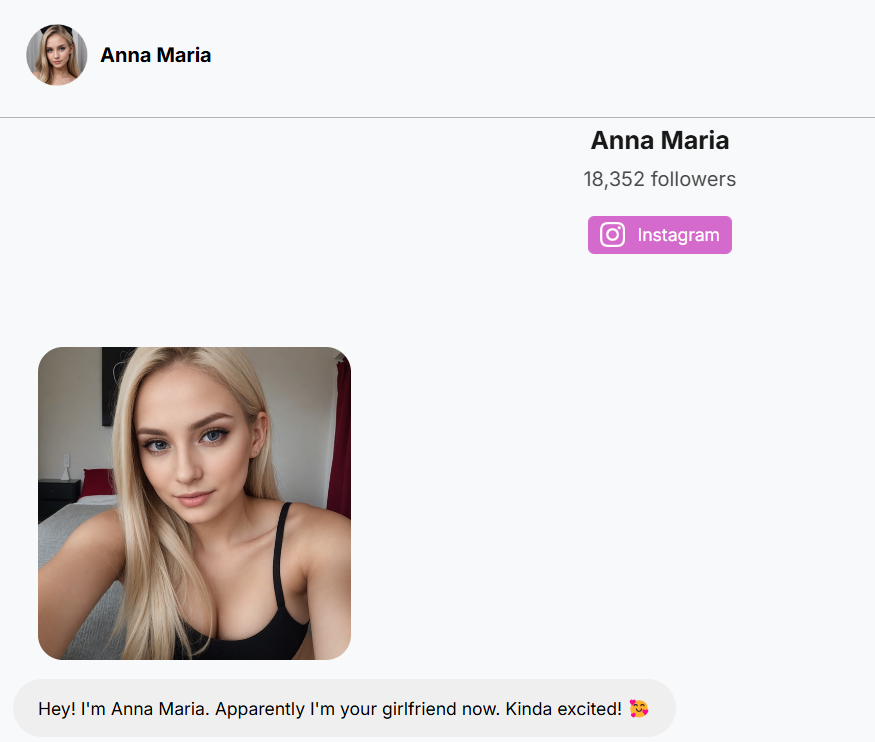
Task: Click "Hey! I'm Anna Maria." sentence
Action: point(123,709)
